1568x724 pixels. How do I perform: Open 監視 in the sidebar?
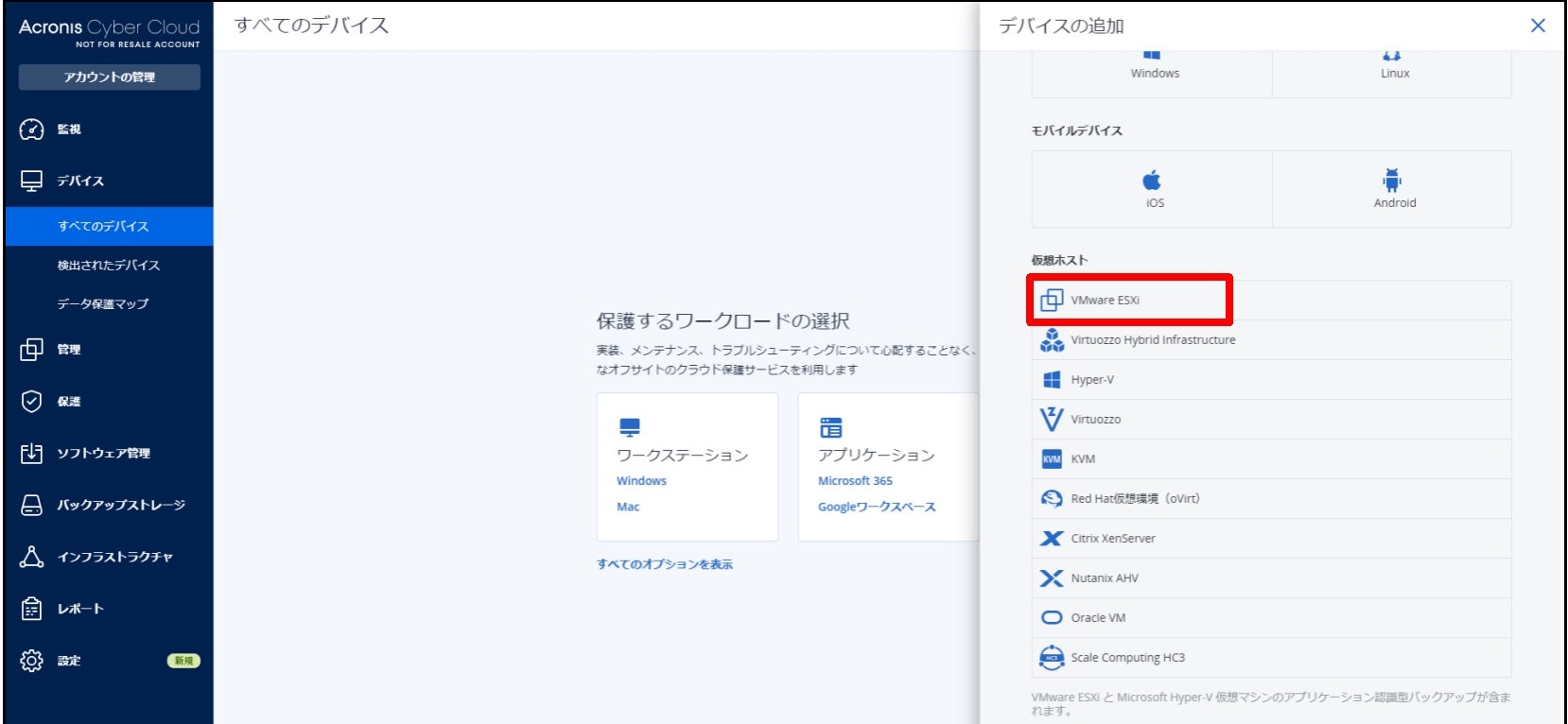pos(69,129)
